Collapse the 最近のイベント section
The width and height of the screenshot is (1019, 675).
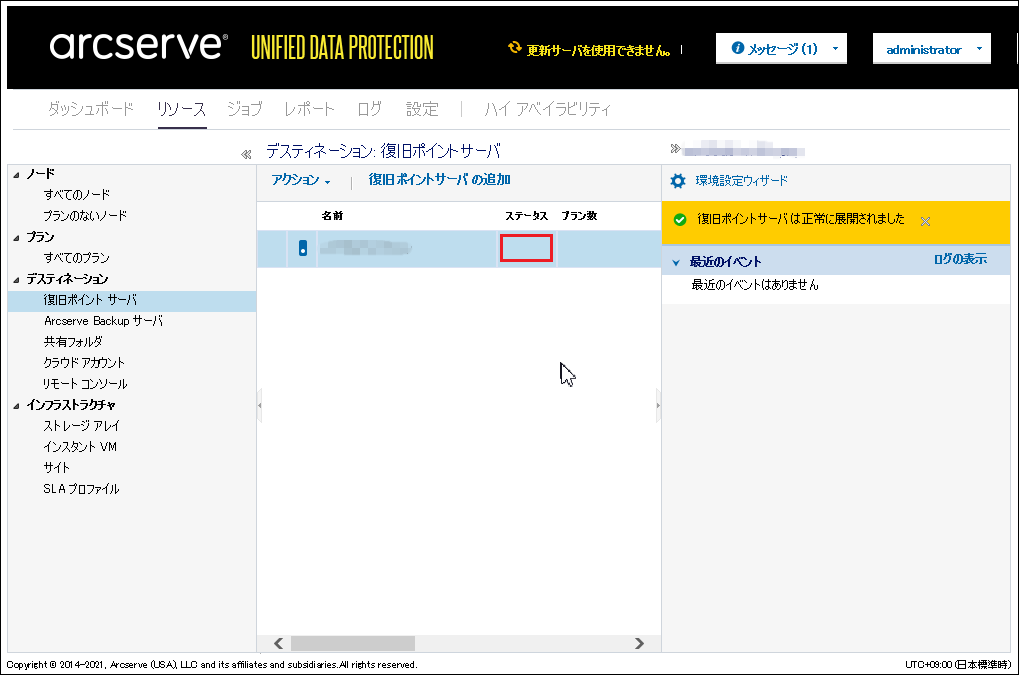676,262
